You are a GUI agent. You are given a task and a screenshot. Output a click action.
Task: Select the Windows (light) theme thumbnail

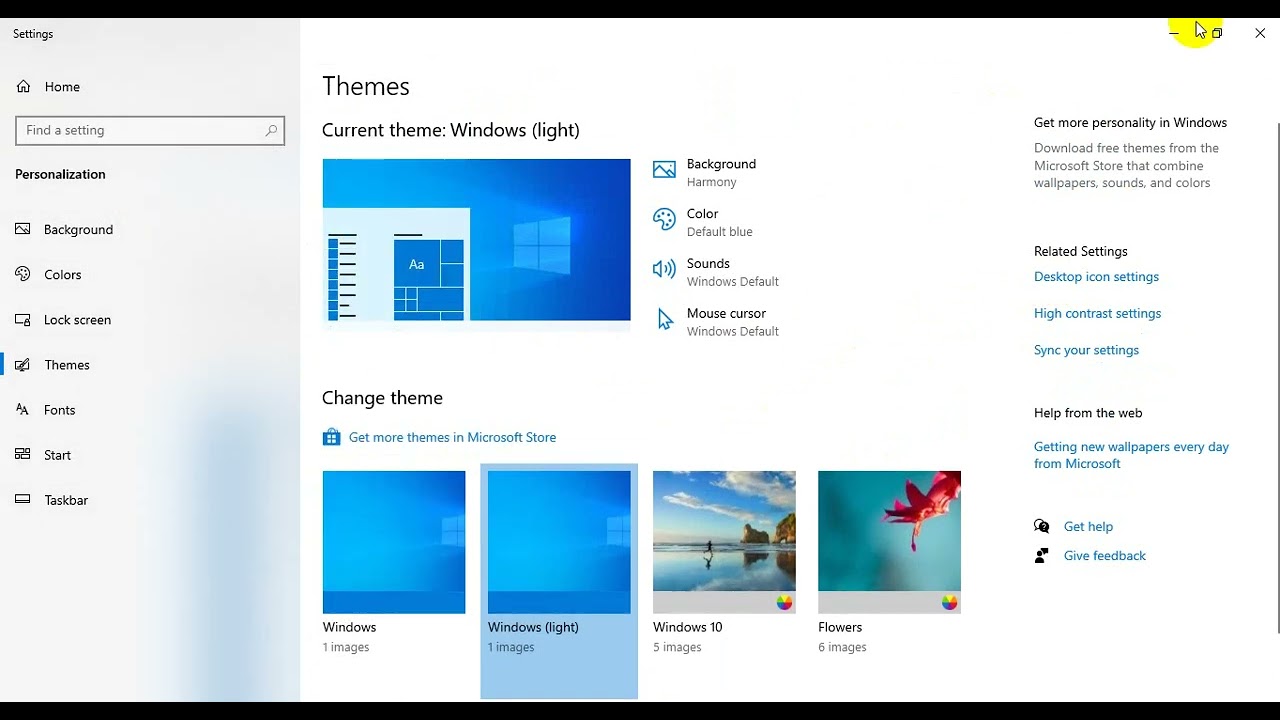pyautogui.click(x=559, y=542)
